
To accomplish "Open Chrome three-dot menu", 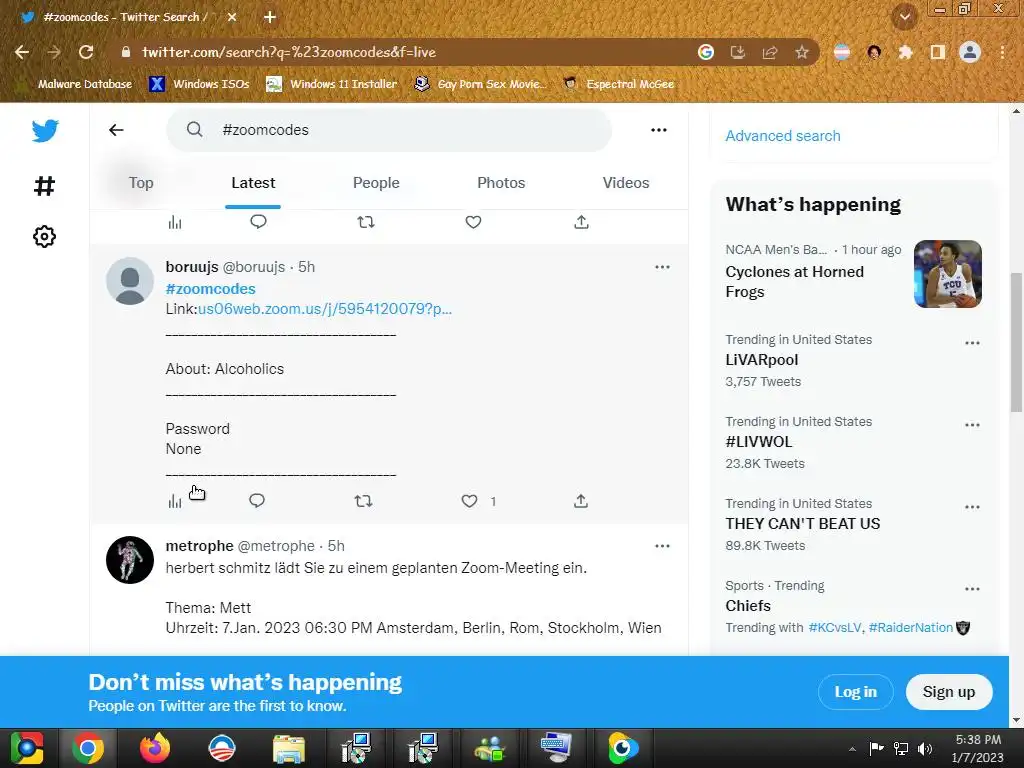I will 1002,52.
